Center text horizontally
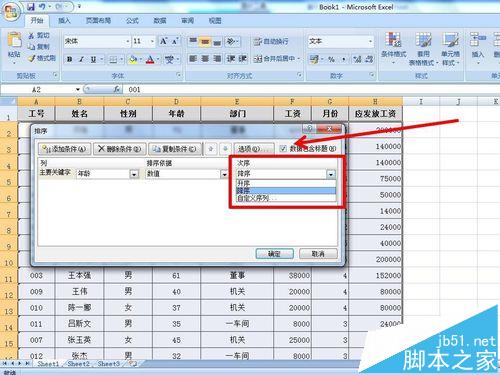The width and height of the screenshot is (500, 375). coord(205,59)
